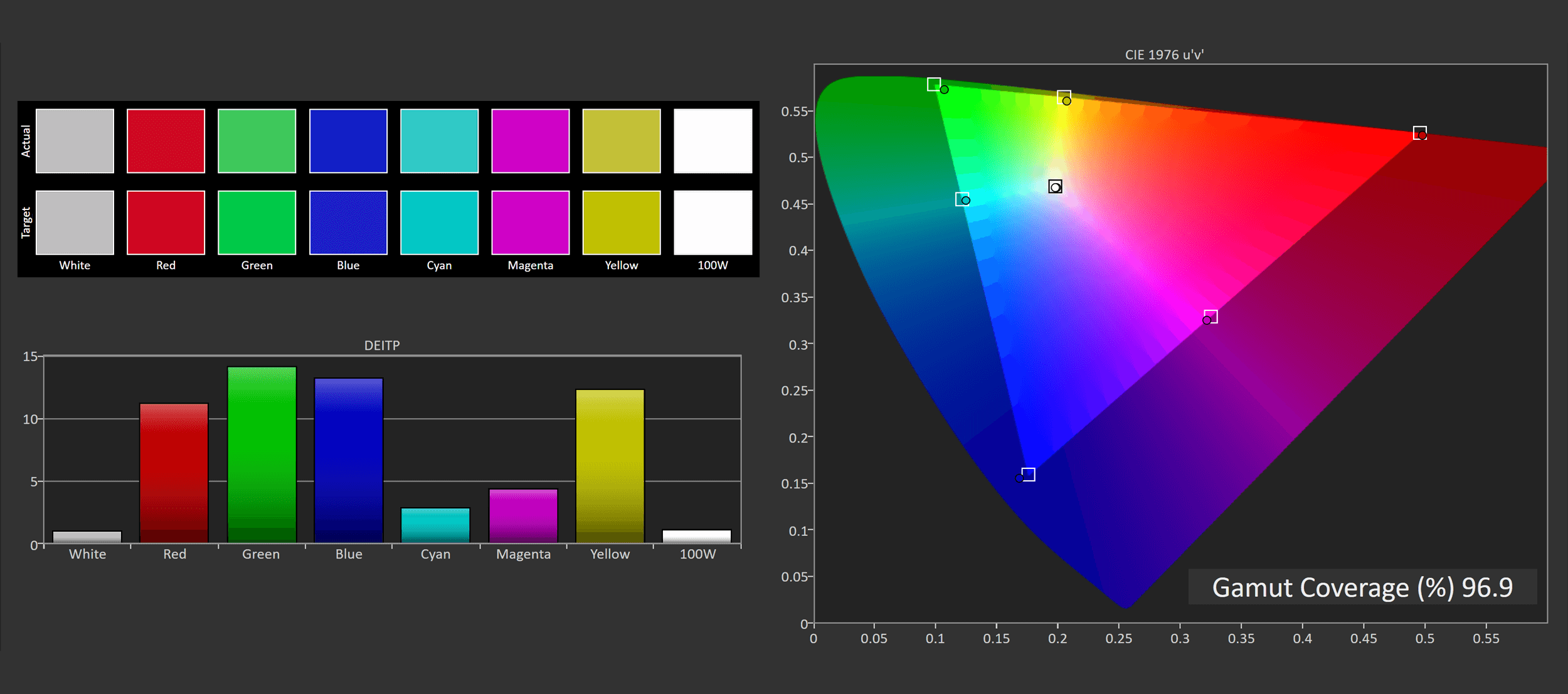Click the Actual Magenta swatch
The height and width of the screenshot is (694, 1568).
(530, 141)
